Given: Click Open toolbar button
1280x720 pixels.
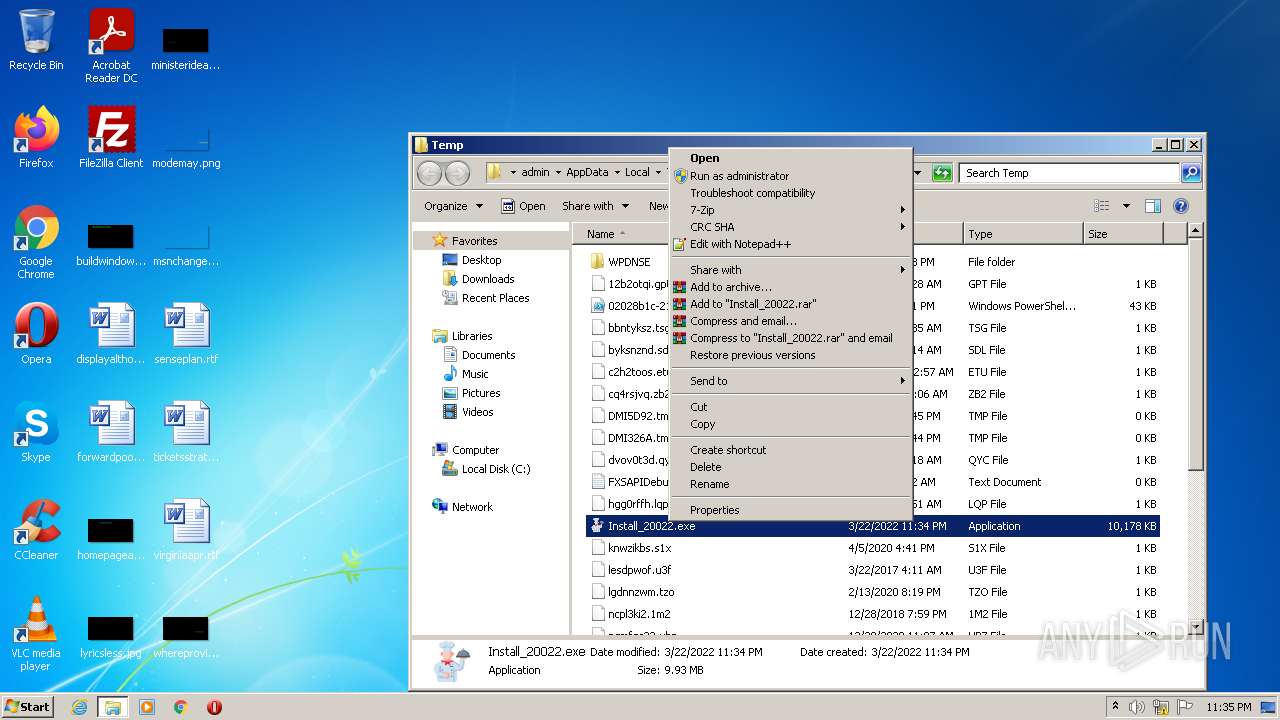Looking at the screenshot, I should tap(523, 206).
